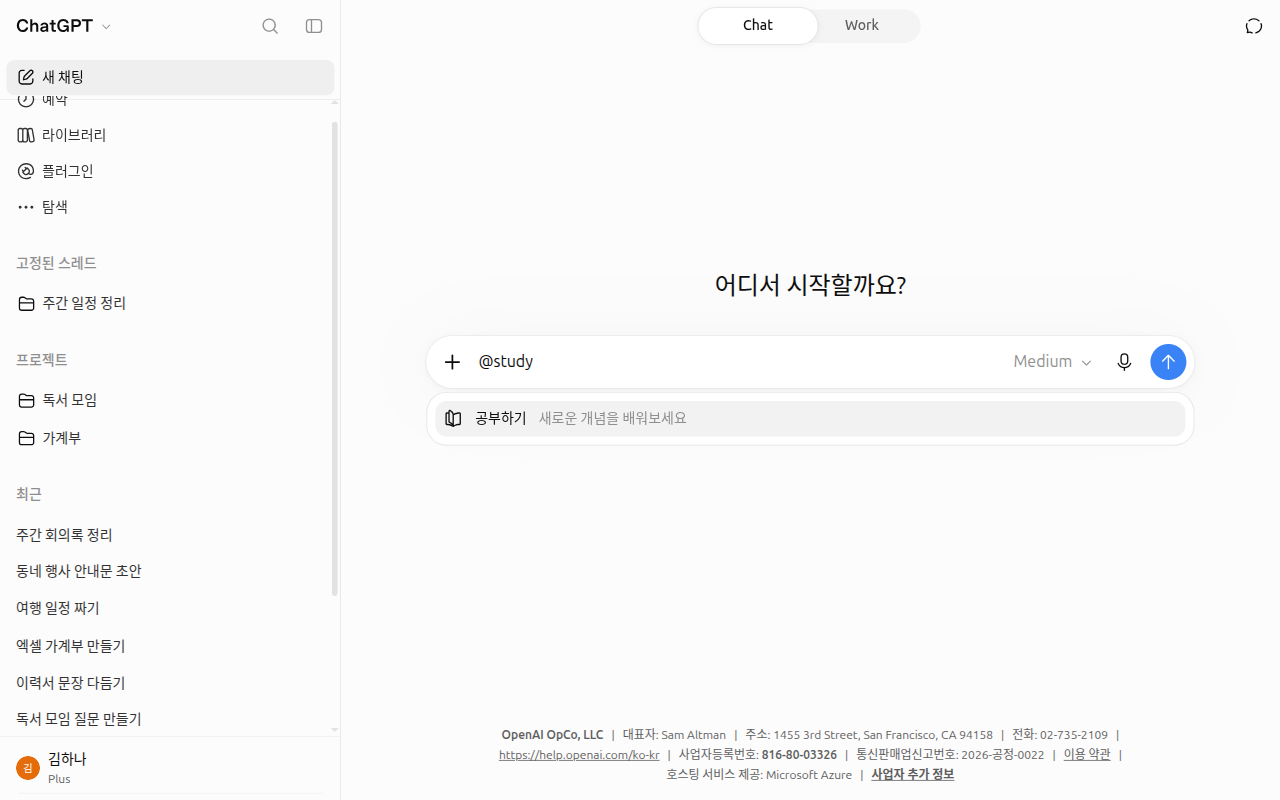Click the plus attach icon in the composer
Screen dimensions: 1280x800
click(452, 362)
